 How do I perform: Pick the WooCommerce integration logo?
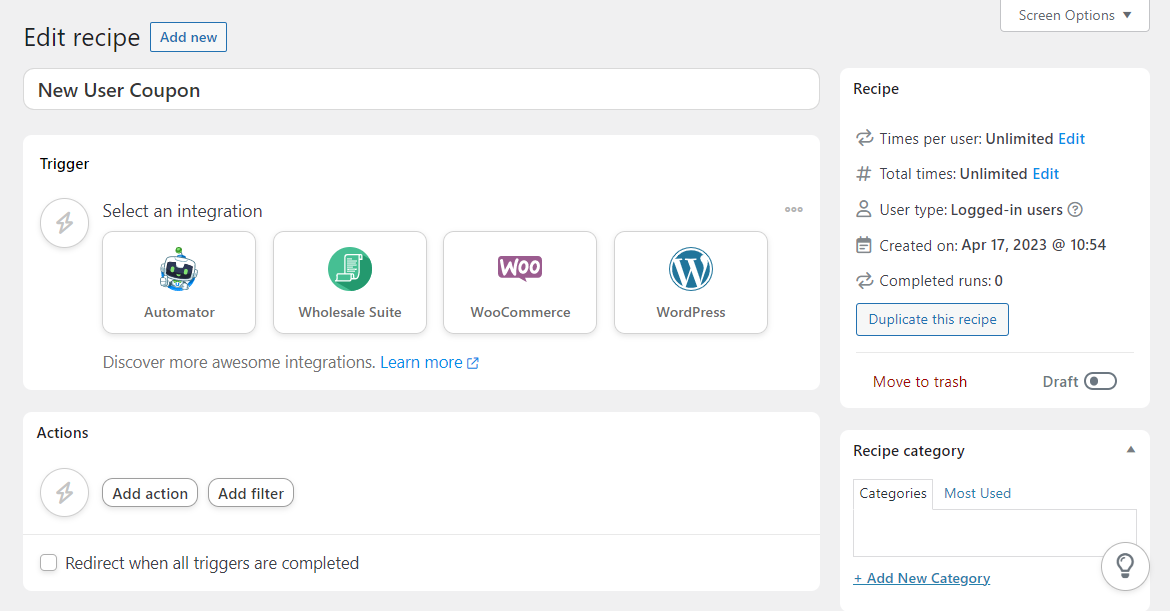click(x=520, y=268)
